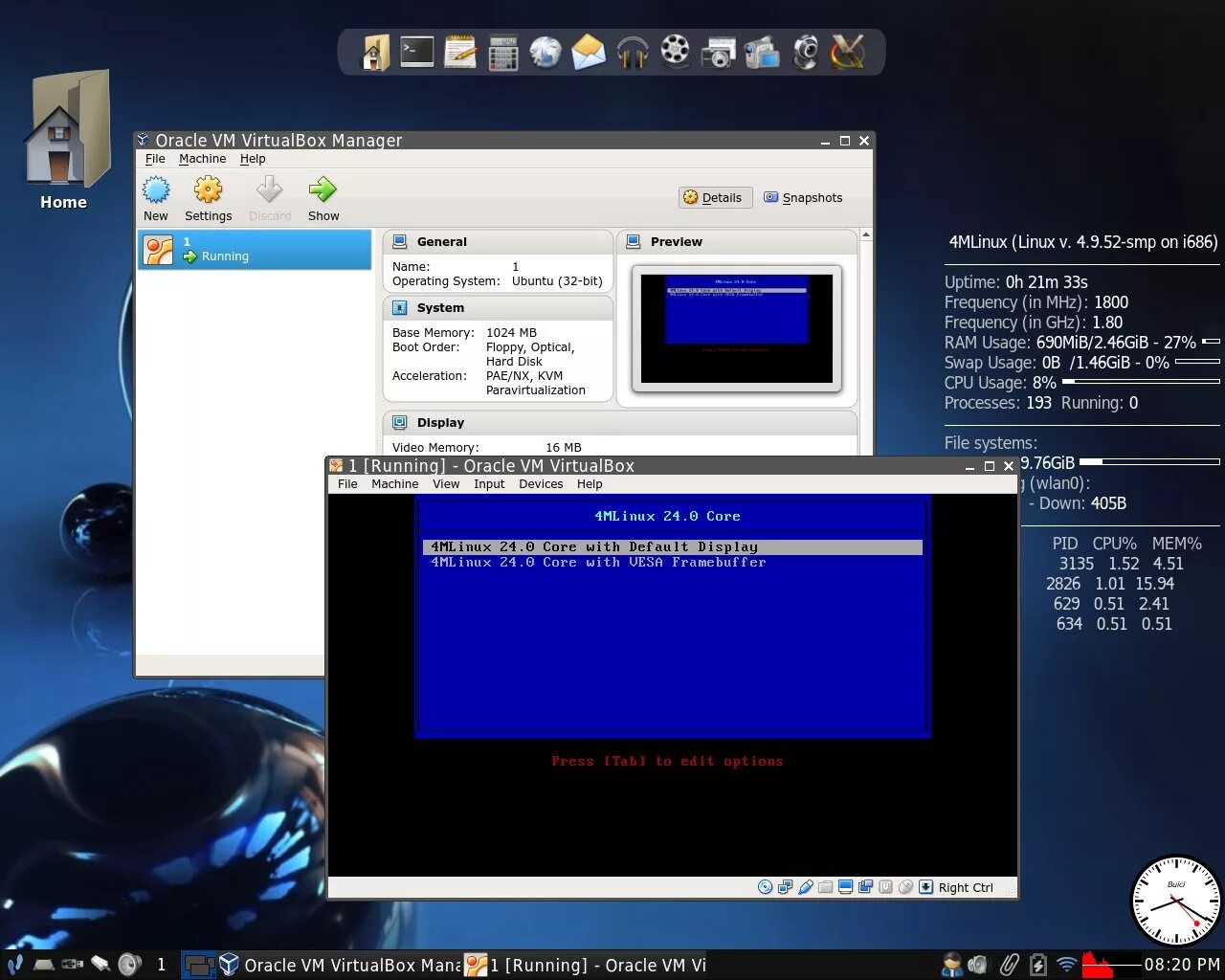
Task: Click New in VirtualBox Manager toolbar
Action: pyautogui.click(x=156, y=198)
